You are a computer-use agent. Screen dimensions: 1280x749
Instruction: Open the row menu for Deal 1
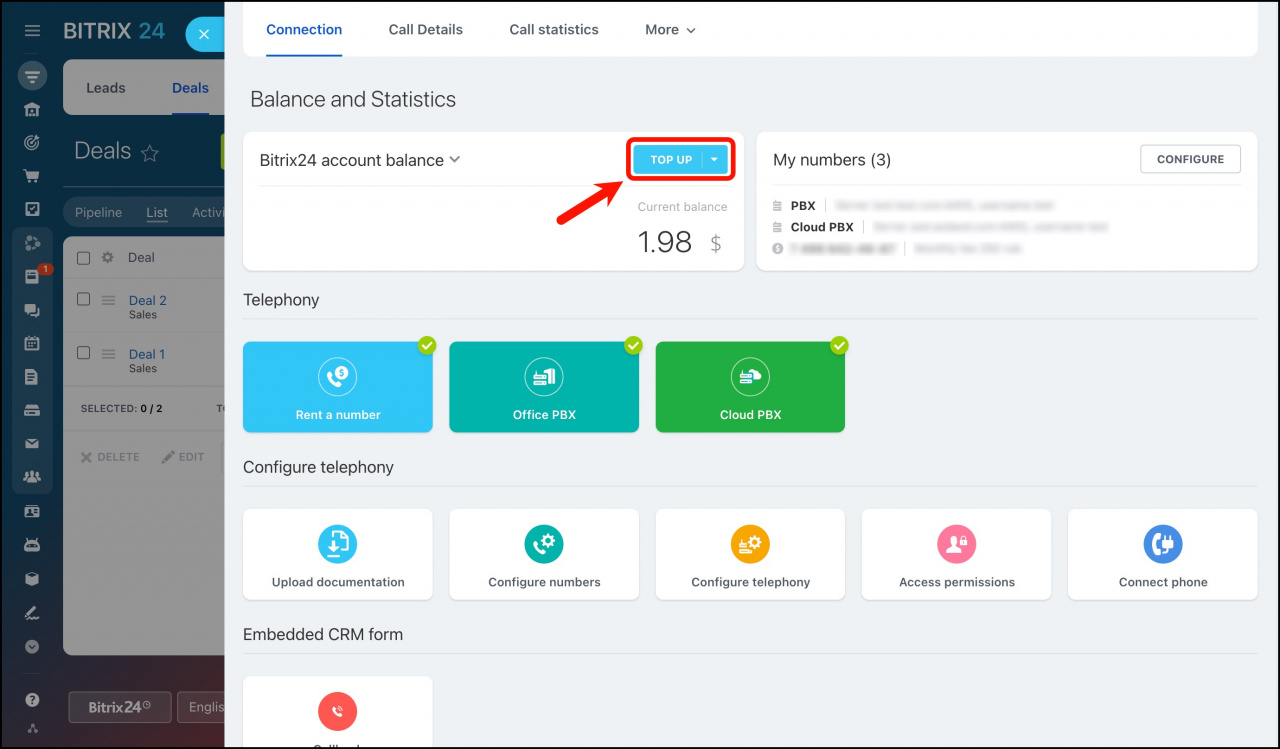[109, 354]
